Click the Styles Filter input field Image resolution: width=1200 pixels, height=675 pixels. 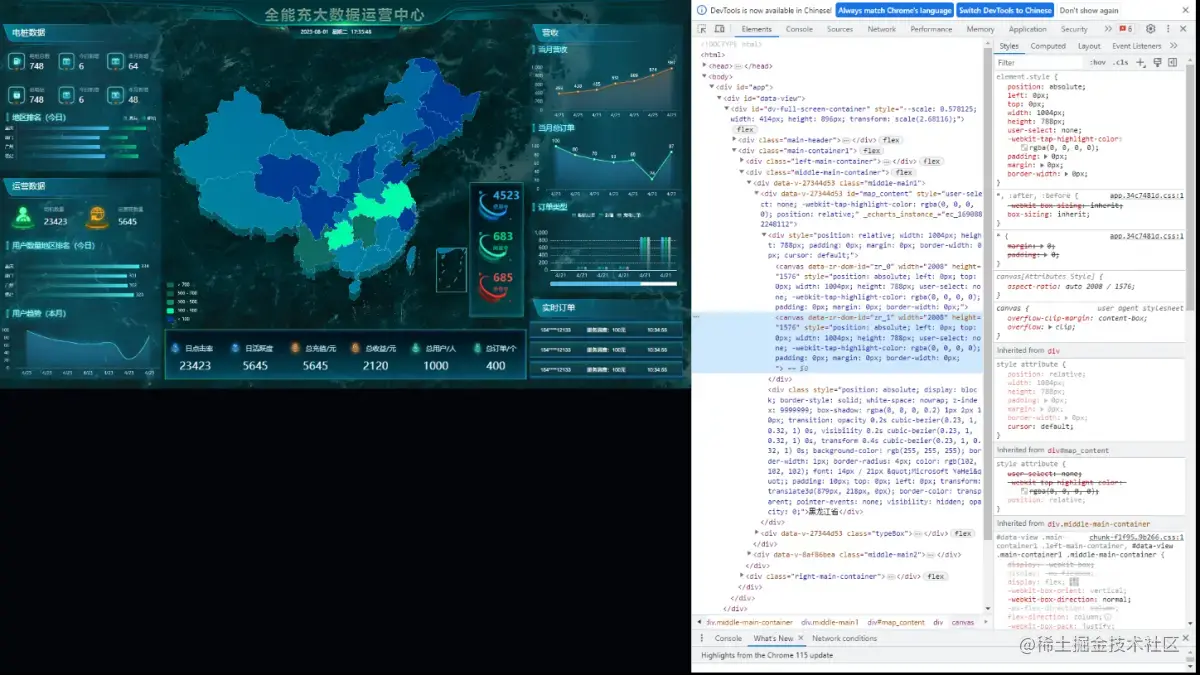pyautogui.click(x=1040, y=62)
